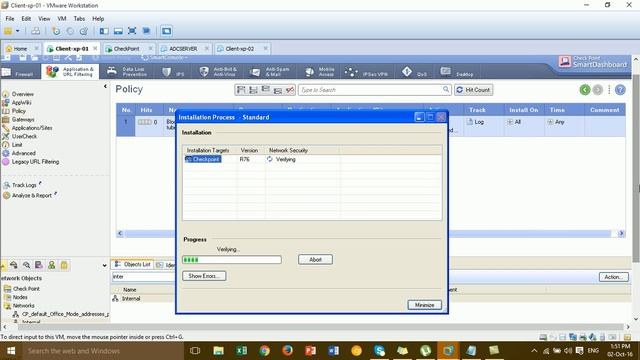Viewport: 640px width, 360px height.
Task: Select Limit in the left navigation
Action: (x=17, y=145)
